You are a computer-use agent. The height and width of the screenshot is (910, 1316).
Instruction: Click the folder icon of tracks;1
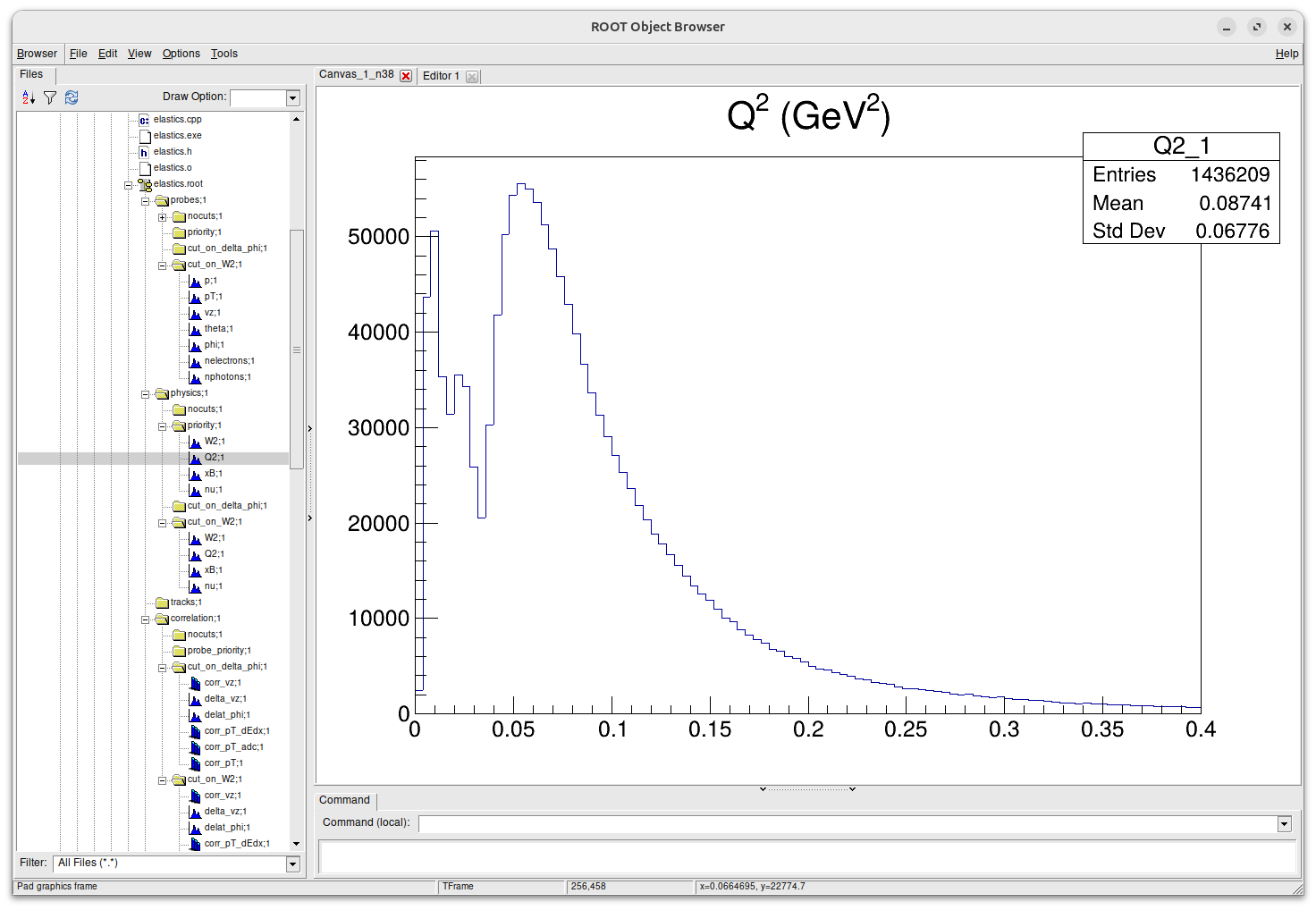(162, 602)
